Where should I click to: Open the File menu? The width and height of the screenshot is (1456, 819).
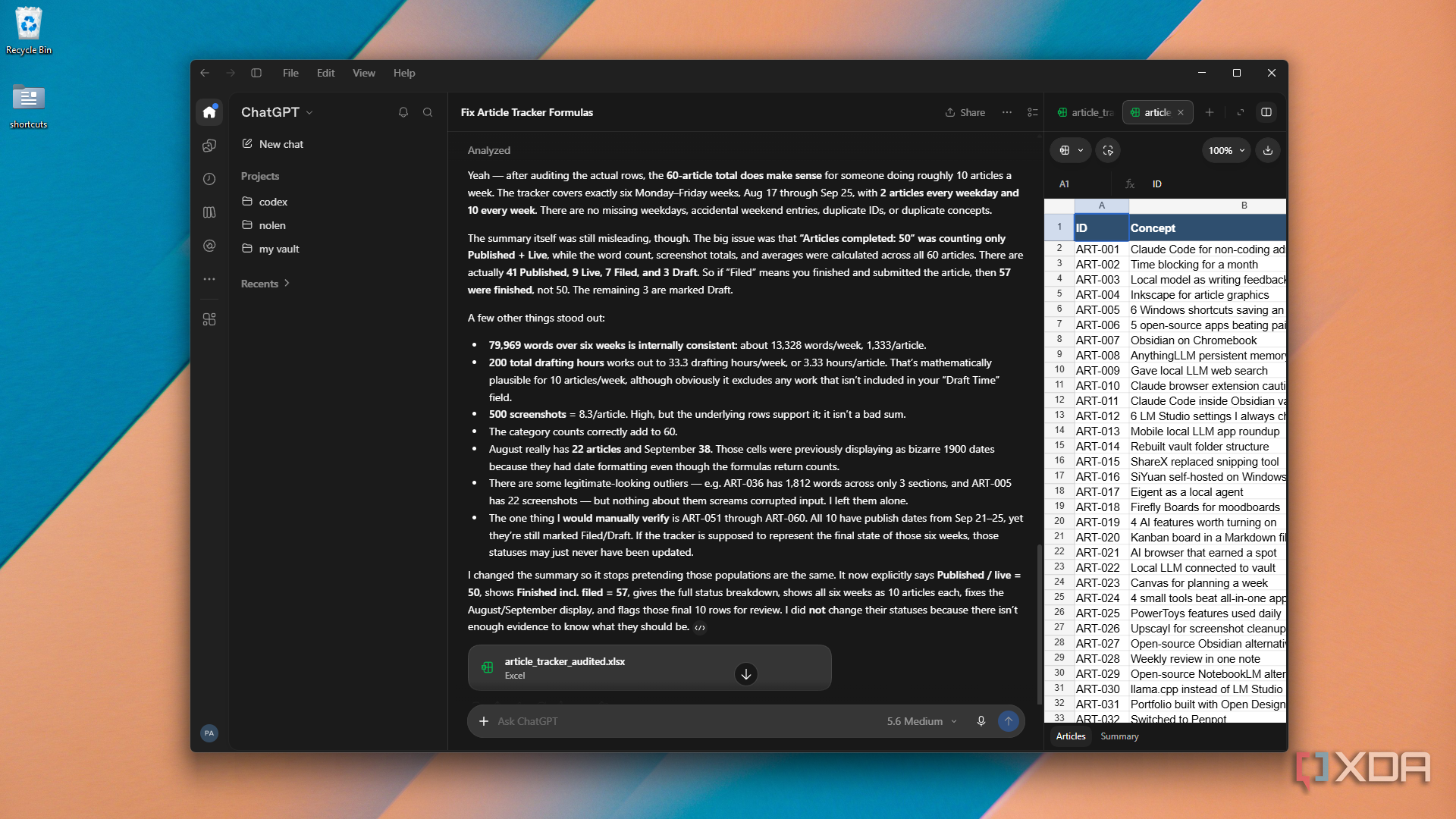point(290,73)
